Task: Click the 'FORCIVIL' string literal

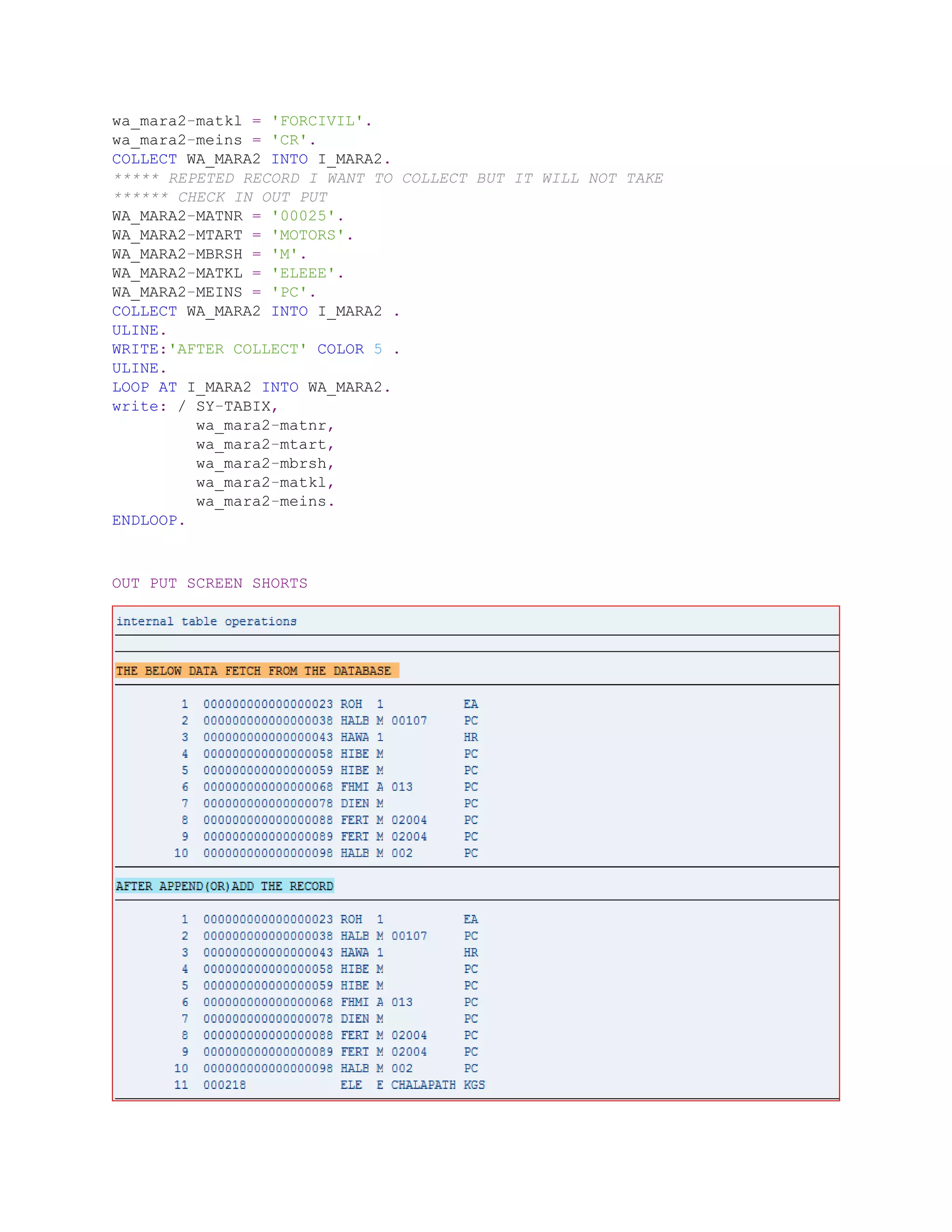Action: pos(317,121)
